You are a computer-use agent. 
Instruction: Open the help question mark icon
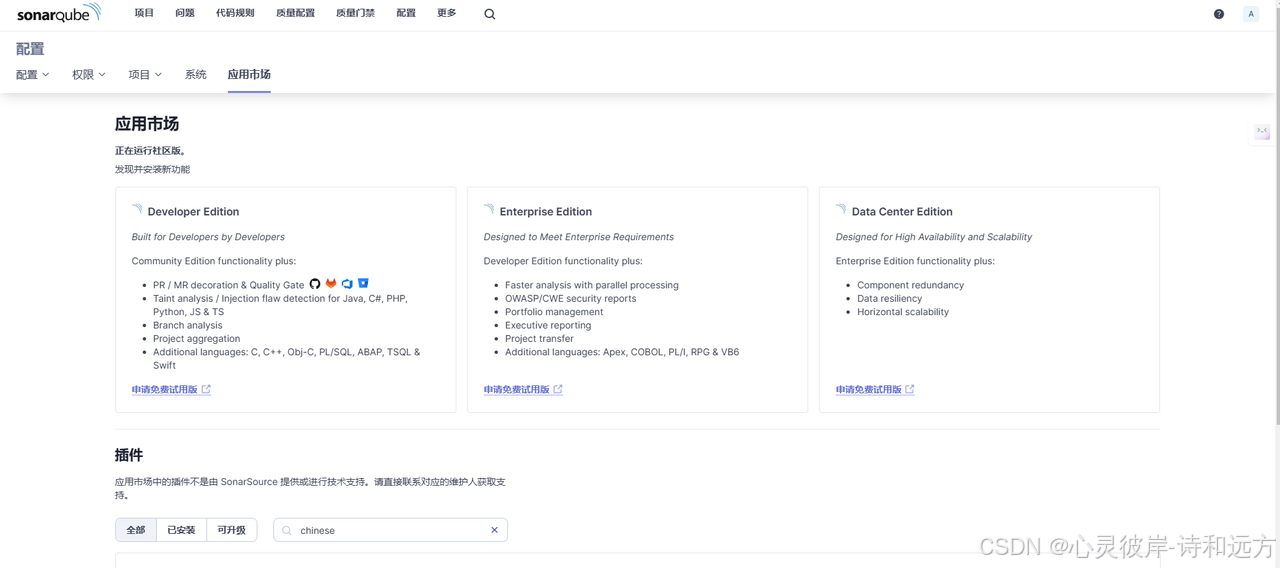pyautogui.click(x=1219, y=14)
